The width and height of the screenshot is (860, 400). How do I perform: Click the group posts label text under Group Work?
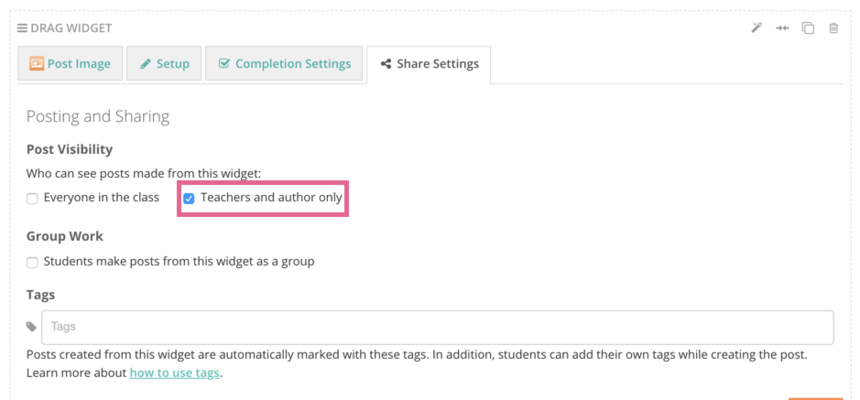(x=179, y=262)
